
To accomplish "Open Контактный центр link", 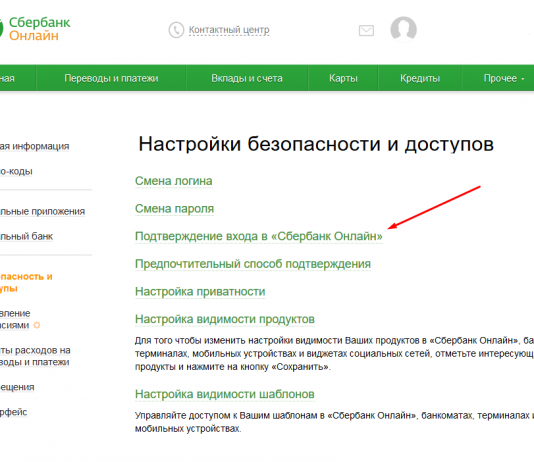I will click(x=229, y=30).
